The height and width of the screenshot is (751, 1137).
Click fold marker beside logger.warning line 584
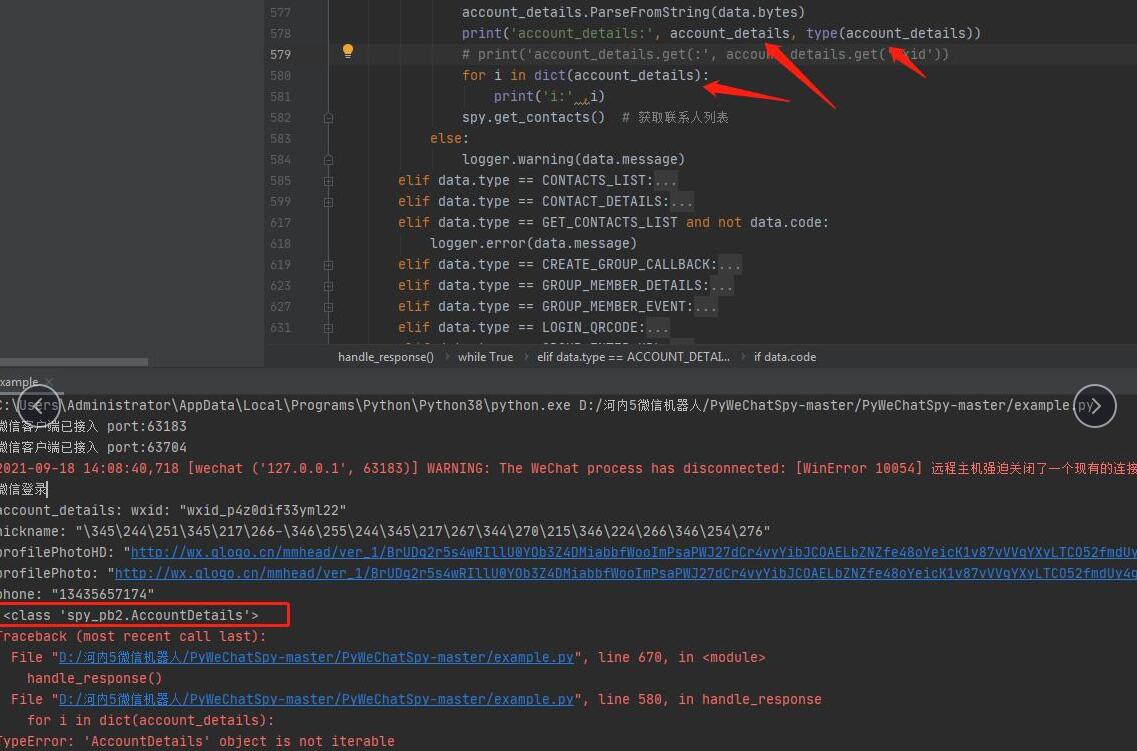(328, 159)
